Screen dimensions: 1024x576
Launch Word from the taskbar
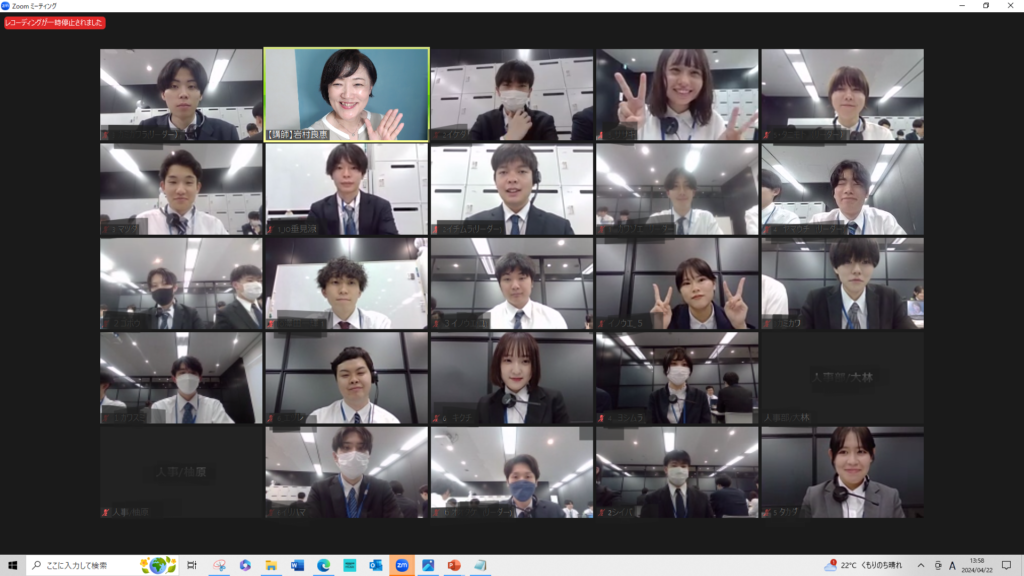coord(297,565)
